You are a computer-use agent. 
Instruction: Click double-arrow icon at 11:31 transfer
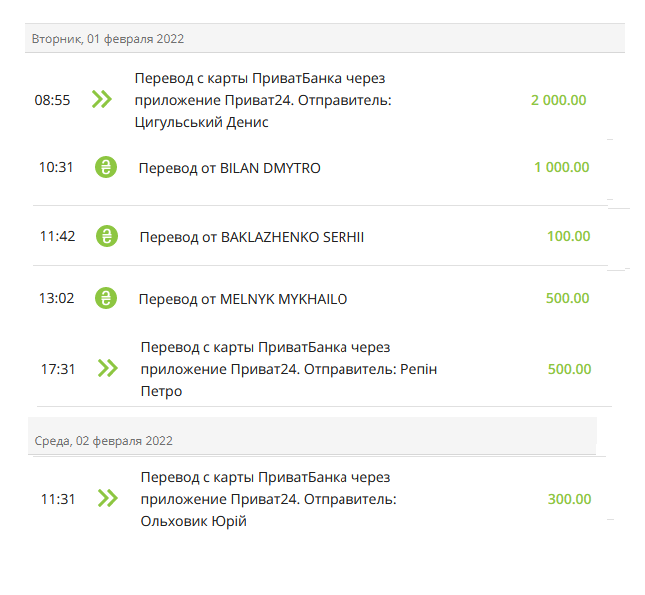click(107, 498)
